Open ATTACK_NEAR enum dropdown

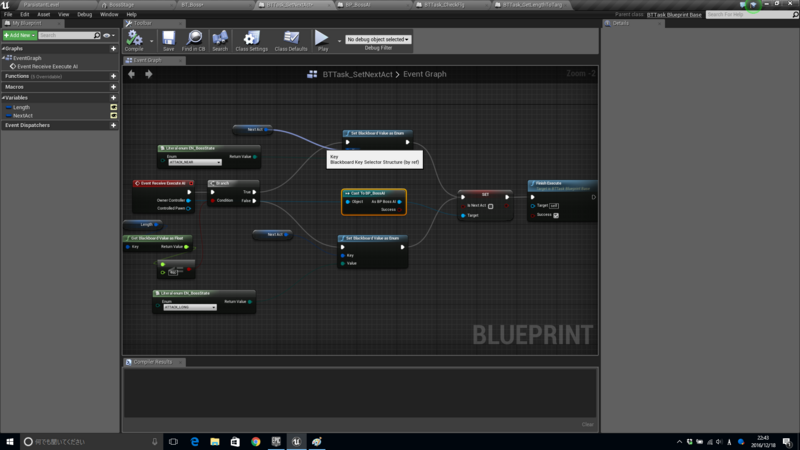tap(195, 162)
